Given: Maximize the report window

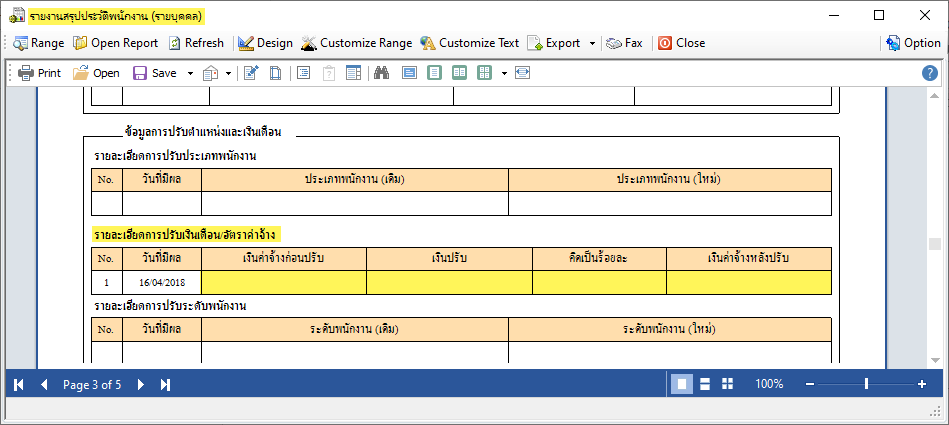Looking at the screenshot, I should [879, 16].
